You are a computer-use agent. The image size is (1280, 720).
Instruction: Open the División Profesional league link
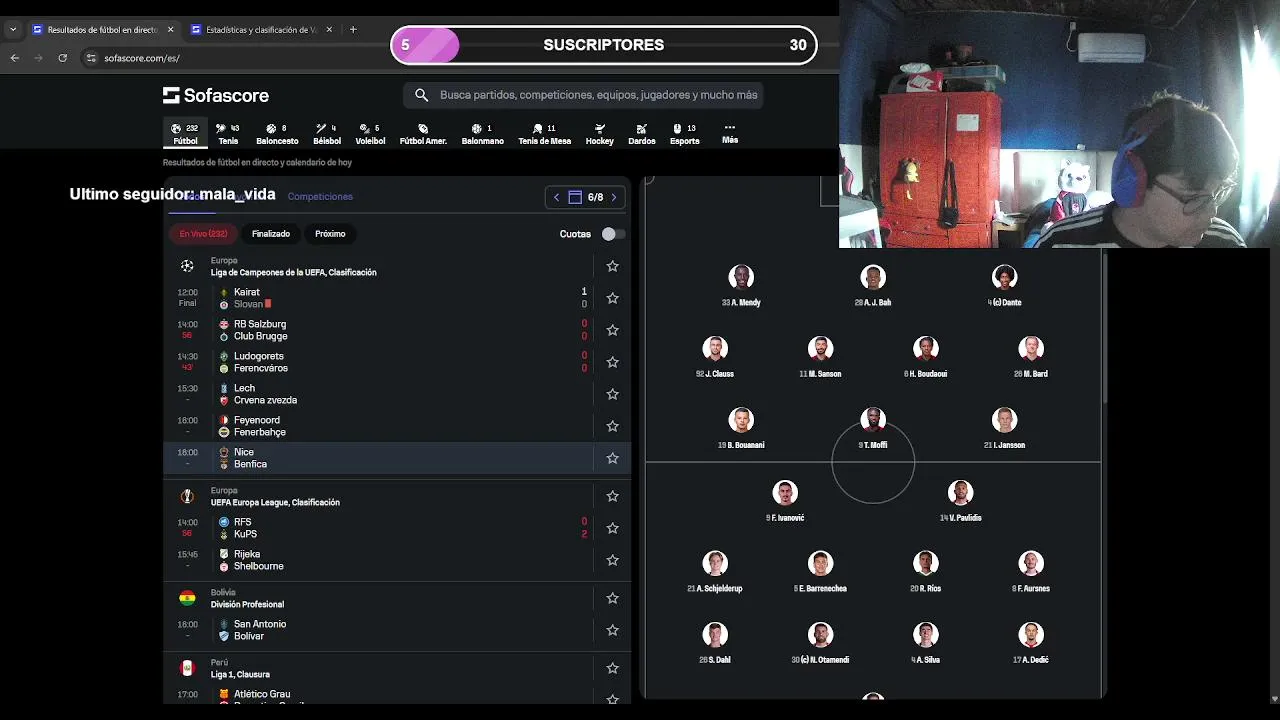(x=247, y=604)
